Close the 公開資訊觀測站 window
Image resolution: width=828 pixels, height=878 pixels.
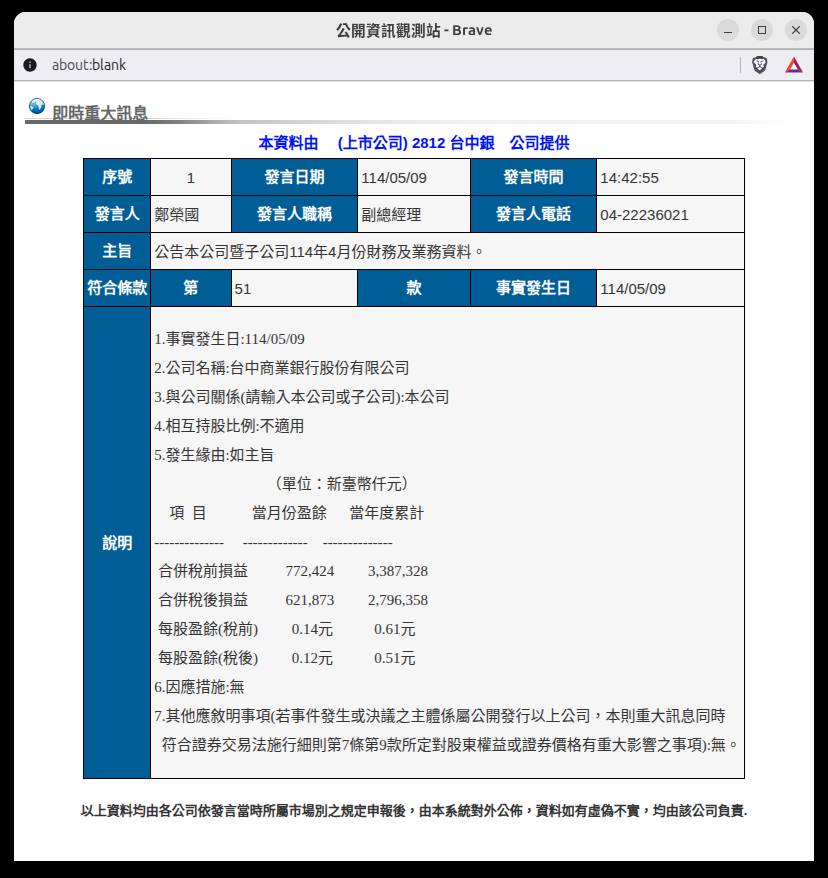coord(796,30)
